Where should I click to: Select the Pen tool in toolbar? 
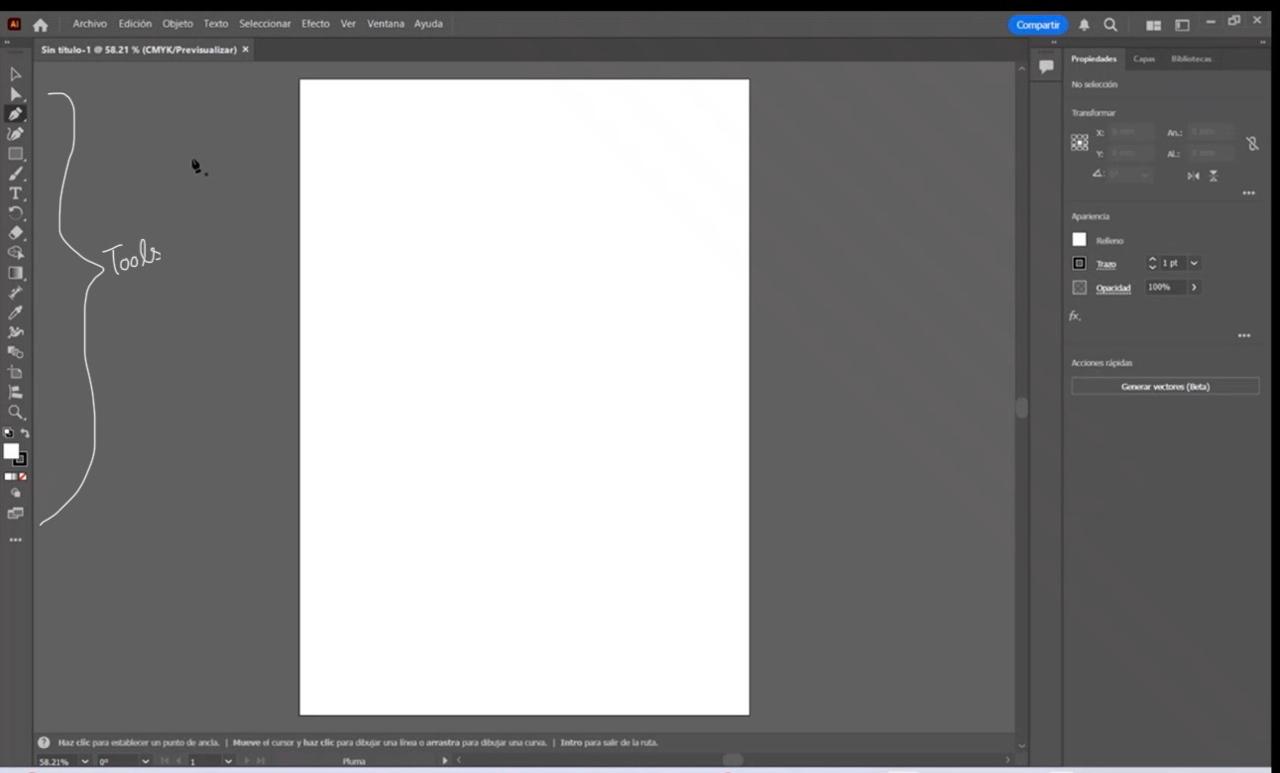(15, 114)
